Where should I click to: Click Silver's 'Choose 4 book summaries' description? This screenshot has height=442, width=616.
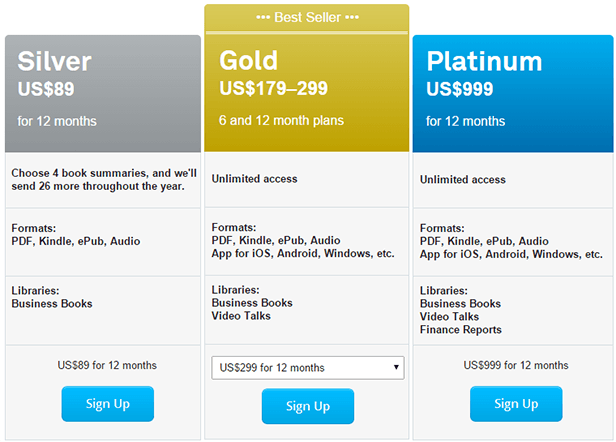coord(104,180)
